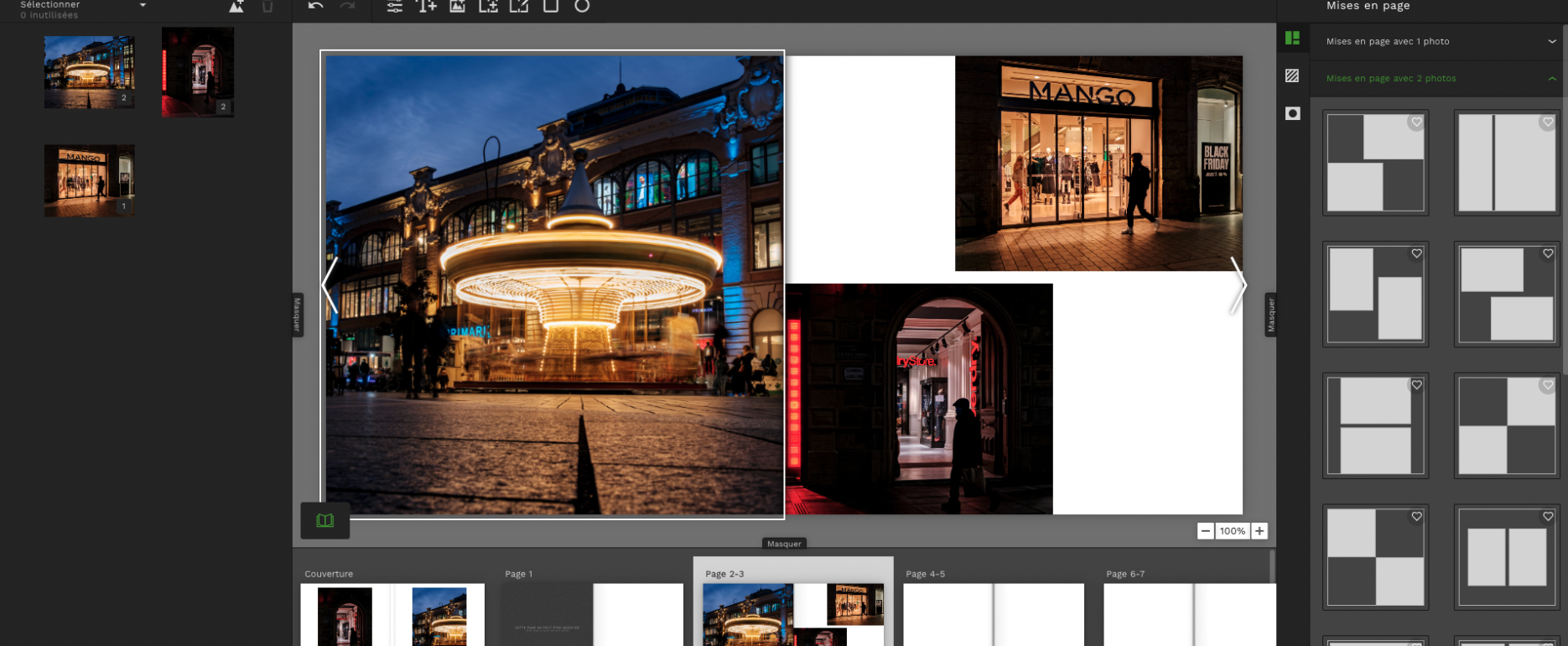The image size is (1568, 646).
Task: Redo the last undone action
Action: (x=347, y=6)
